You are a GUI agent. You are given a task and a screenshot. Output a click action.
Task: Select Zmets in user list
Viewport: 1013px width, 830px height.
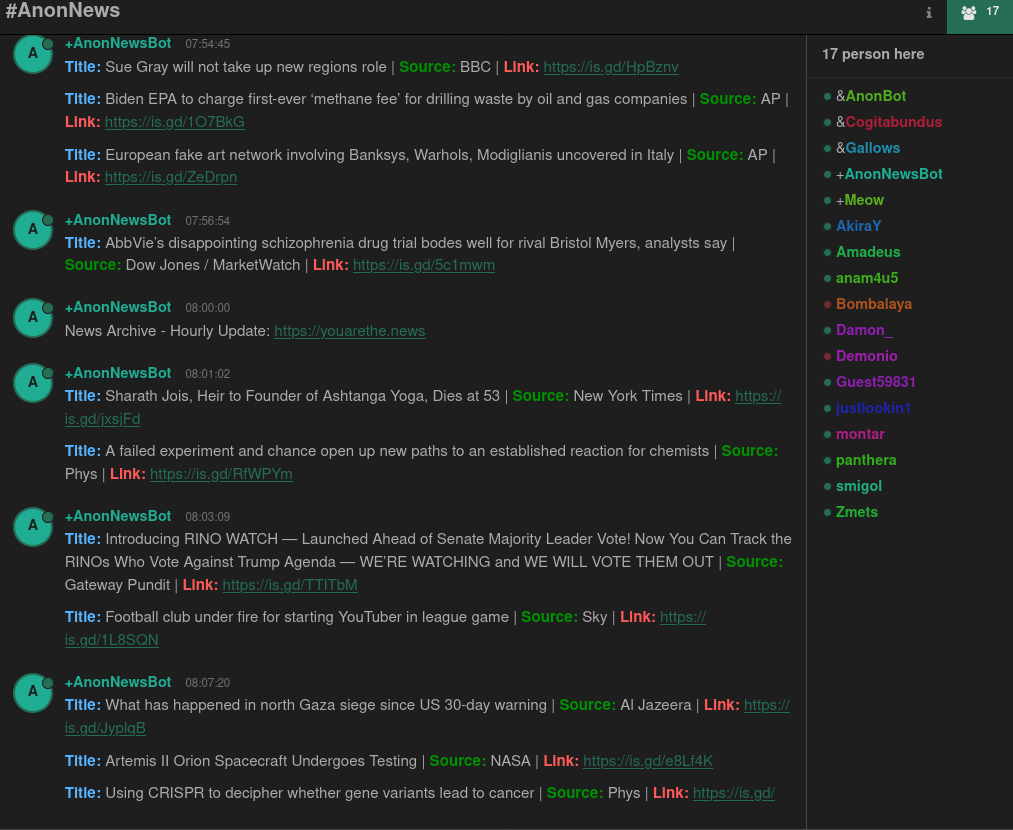coord(857,512)
